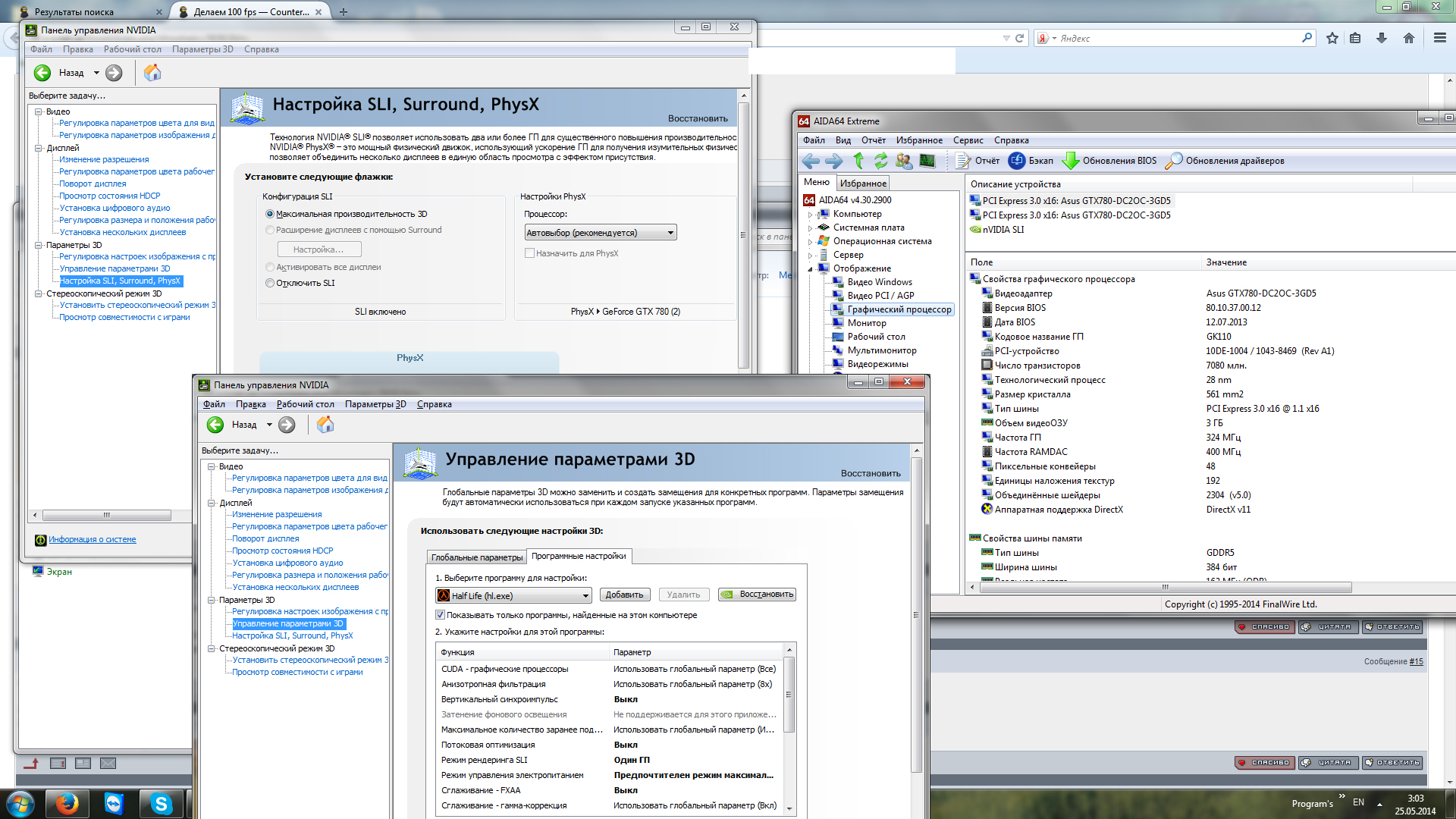Click the bookmark star icon in the browser toolbar
This screenshot has width=1456, height=819.
point(1332,38)
